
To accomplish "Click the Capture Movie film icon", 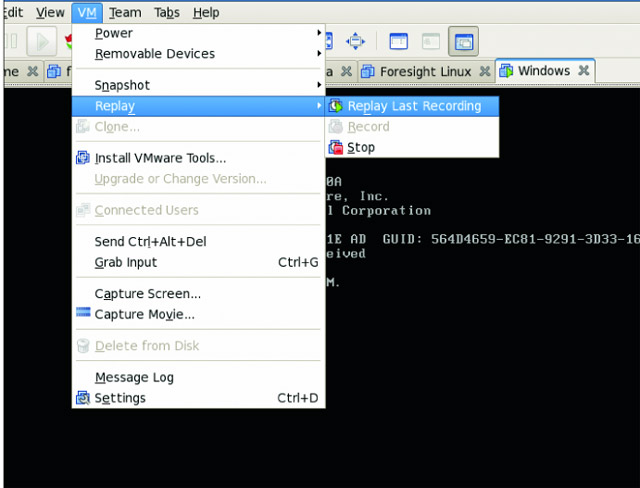I will (x=83, y=312).
